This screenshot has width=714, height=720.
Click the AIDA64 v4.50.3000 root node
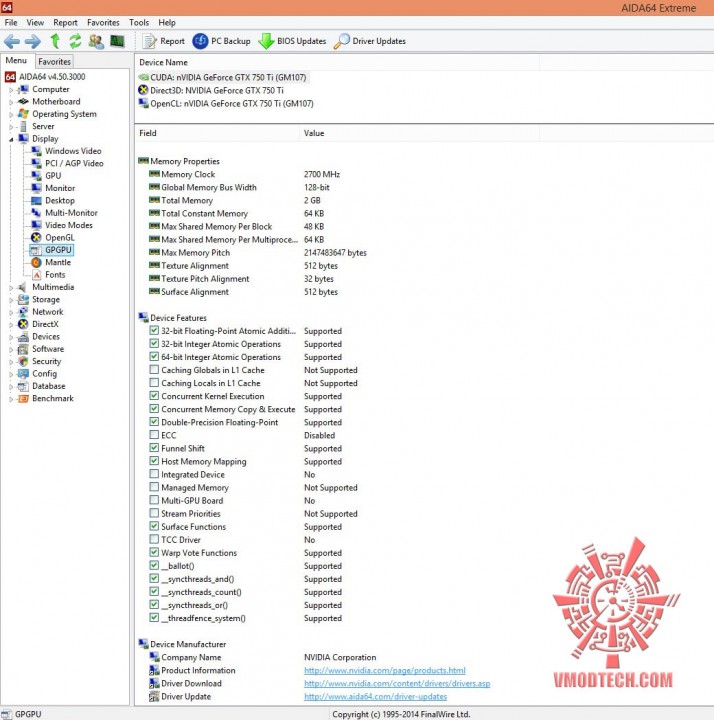[x=45, y=77]
